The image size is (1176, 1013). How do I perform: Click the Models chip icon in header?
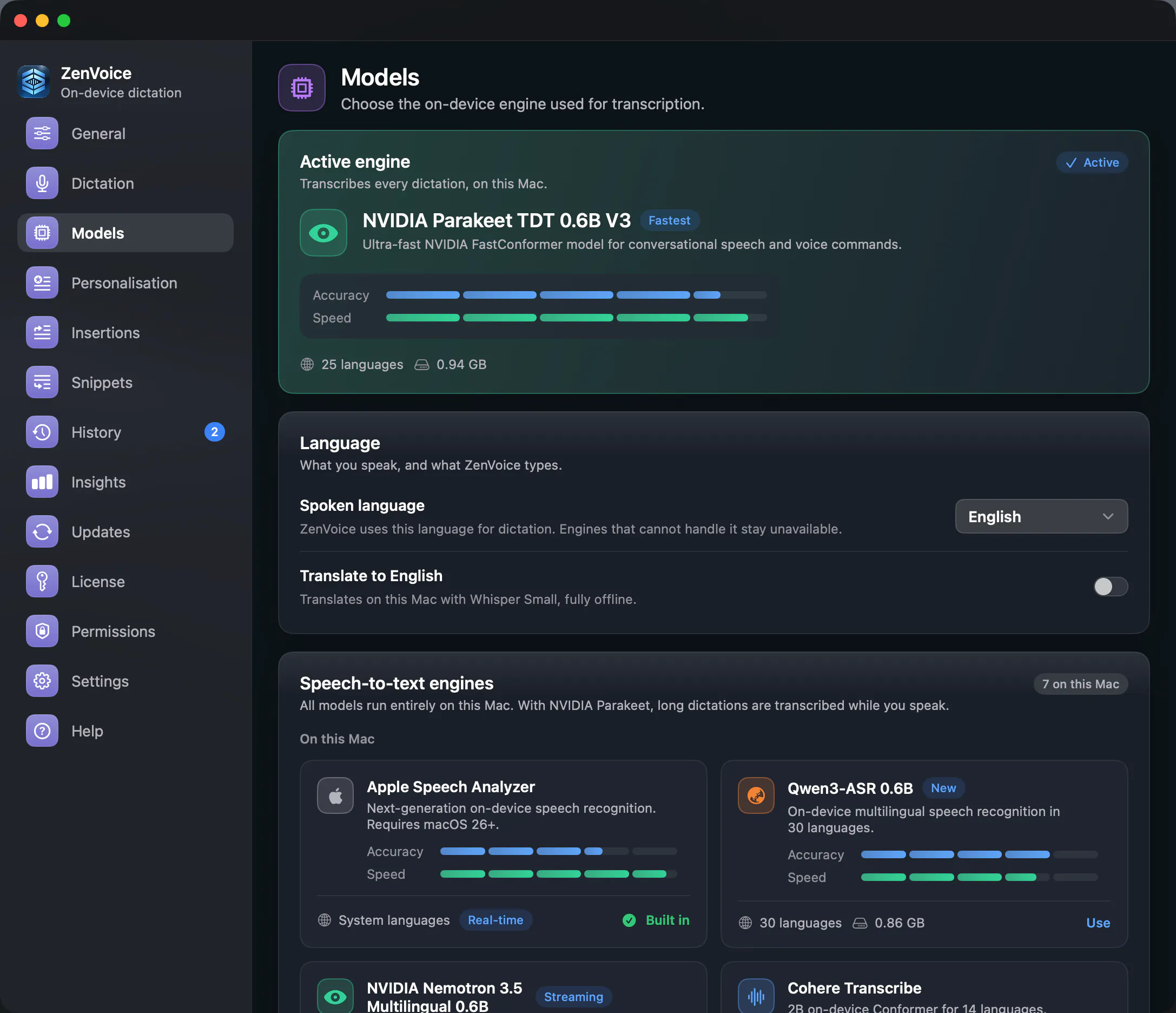[x=302, y=88]
